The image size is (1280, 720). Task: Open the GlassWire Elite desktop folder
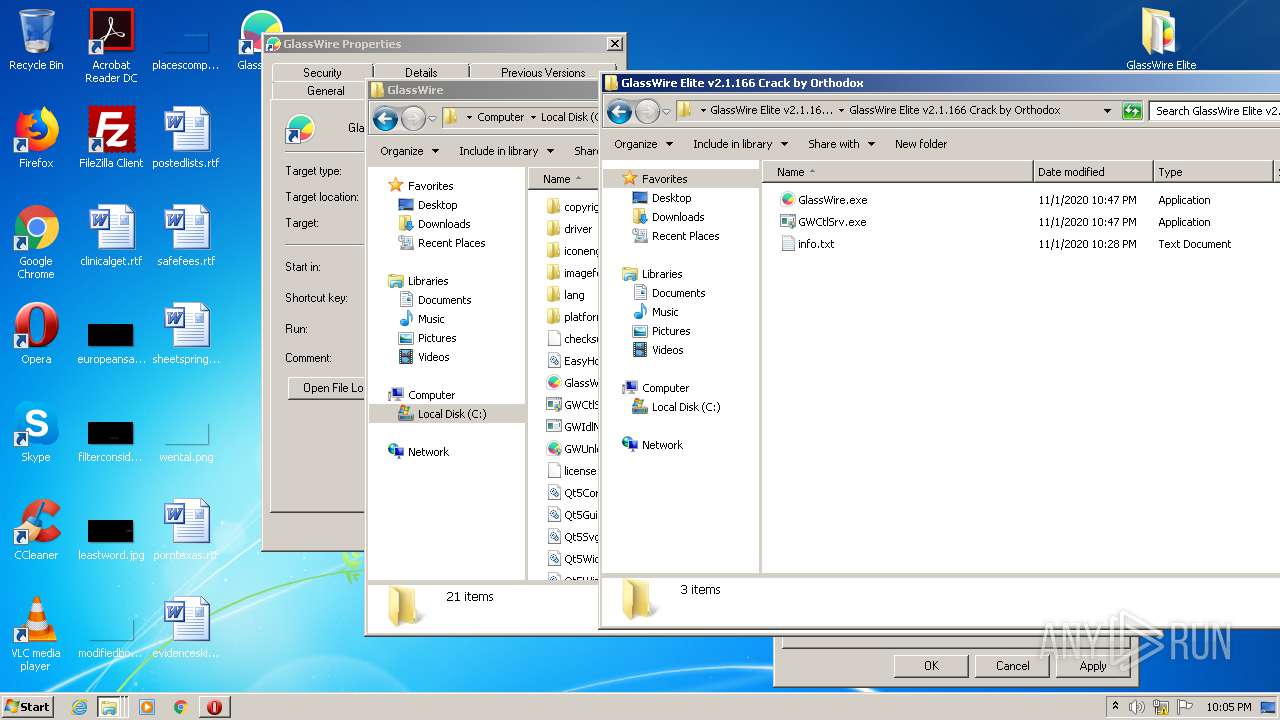[1160, 40]
